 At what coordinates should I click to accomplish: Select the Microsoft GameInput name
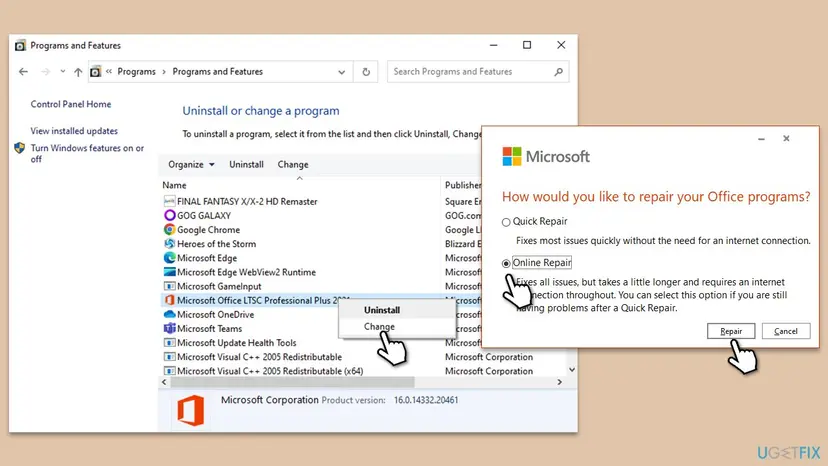pyautogui.click(x=219, y=286)
